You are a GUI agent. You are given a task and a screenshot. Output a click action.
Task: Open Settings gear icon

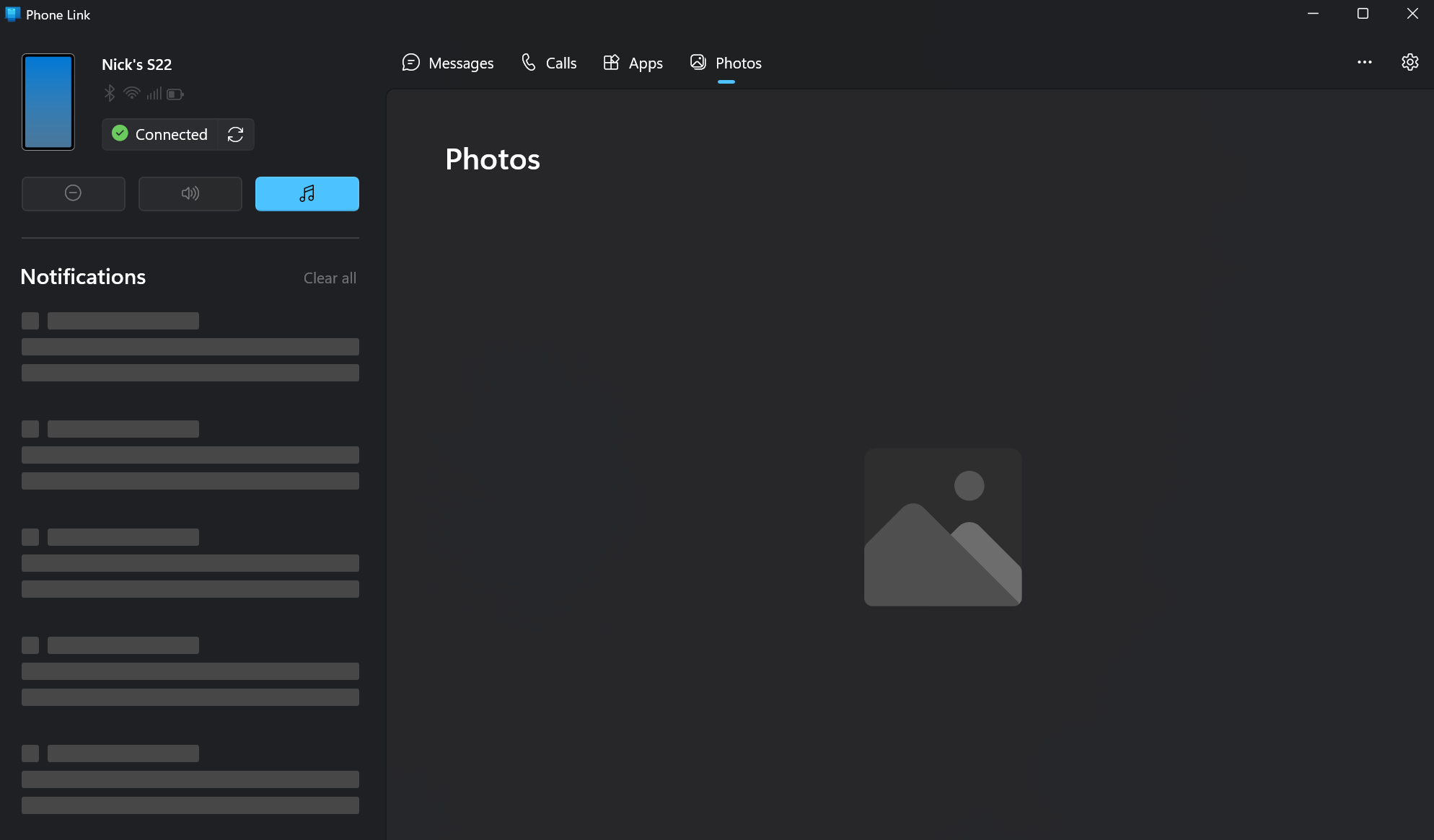1409,63
